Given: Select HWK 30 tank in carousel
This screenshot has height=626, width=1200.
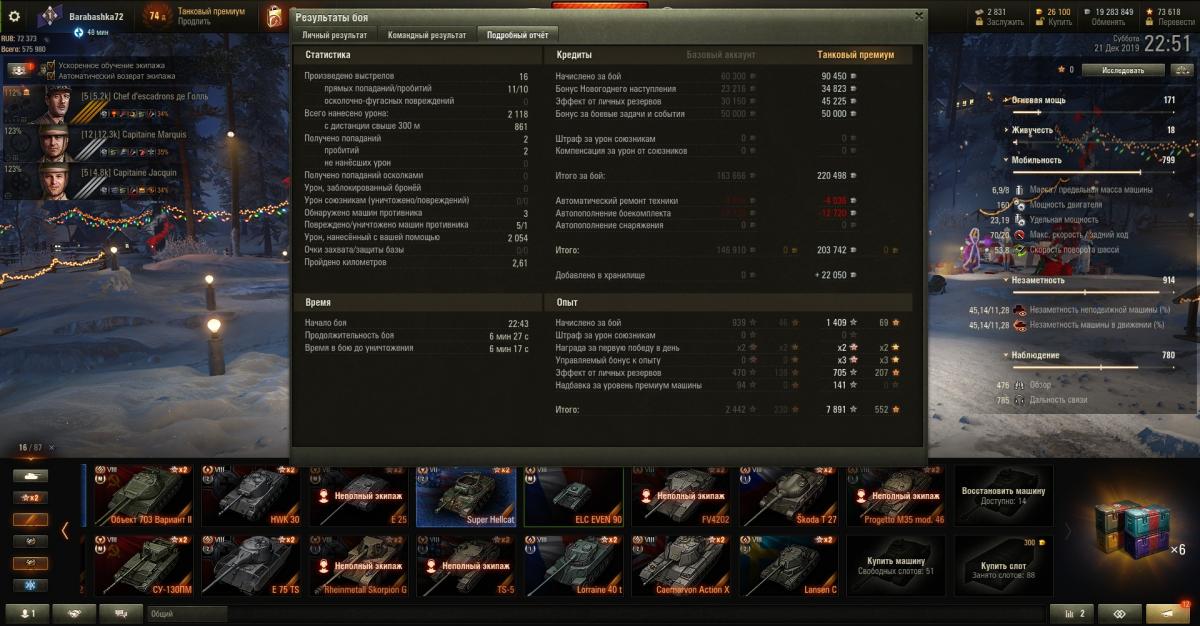Looking at the screenshot, I should point(251,496).
